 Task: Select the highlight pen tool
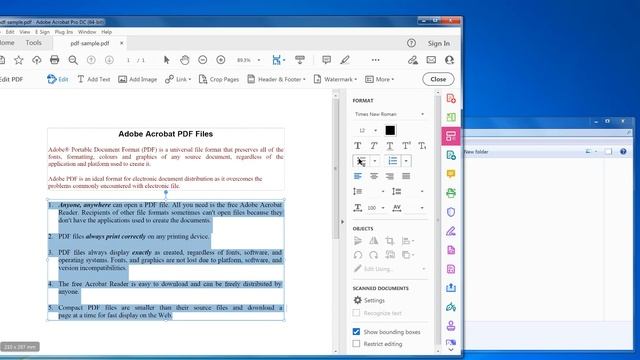point(345,60)
